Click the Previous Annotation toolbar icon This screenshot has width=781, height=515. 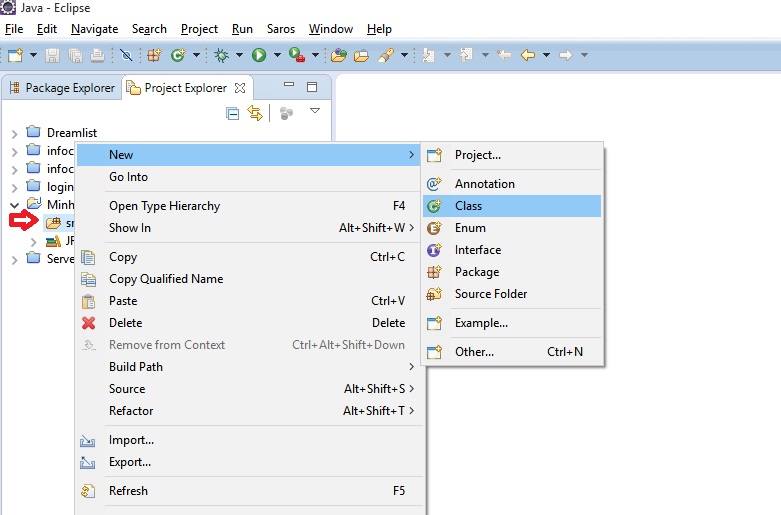pyautogui.click(x=466, y=55)
